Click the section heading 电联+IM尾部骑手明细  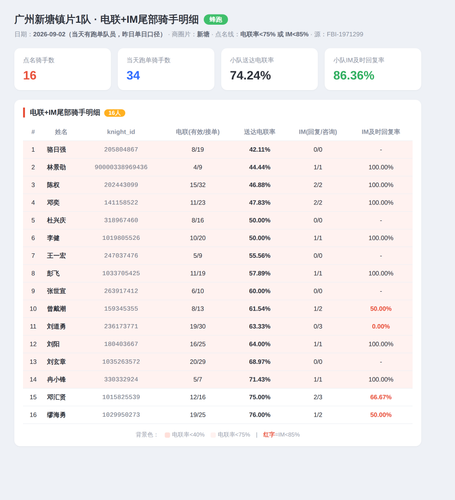[x=65, y=113]
